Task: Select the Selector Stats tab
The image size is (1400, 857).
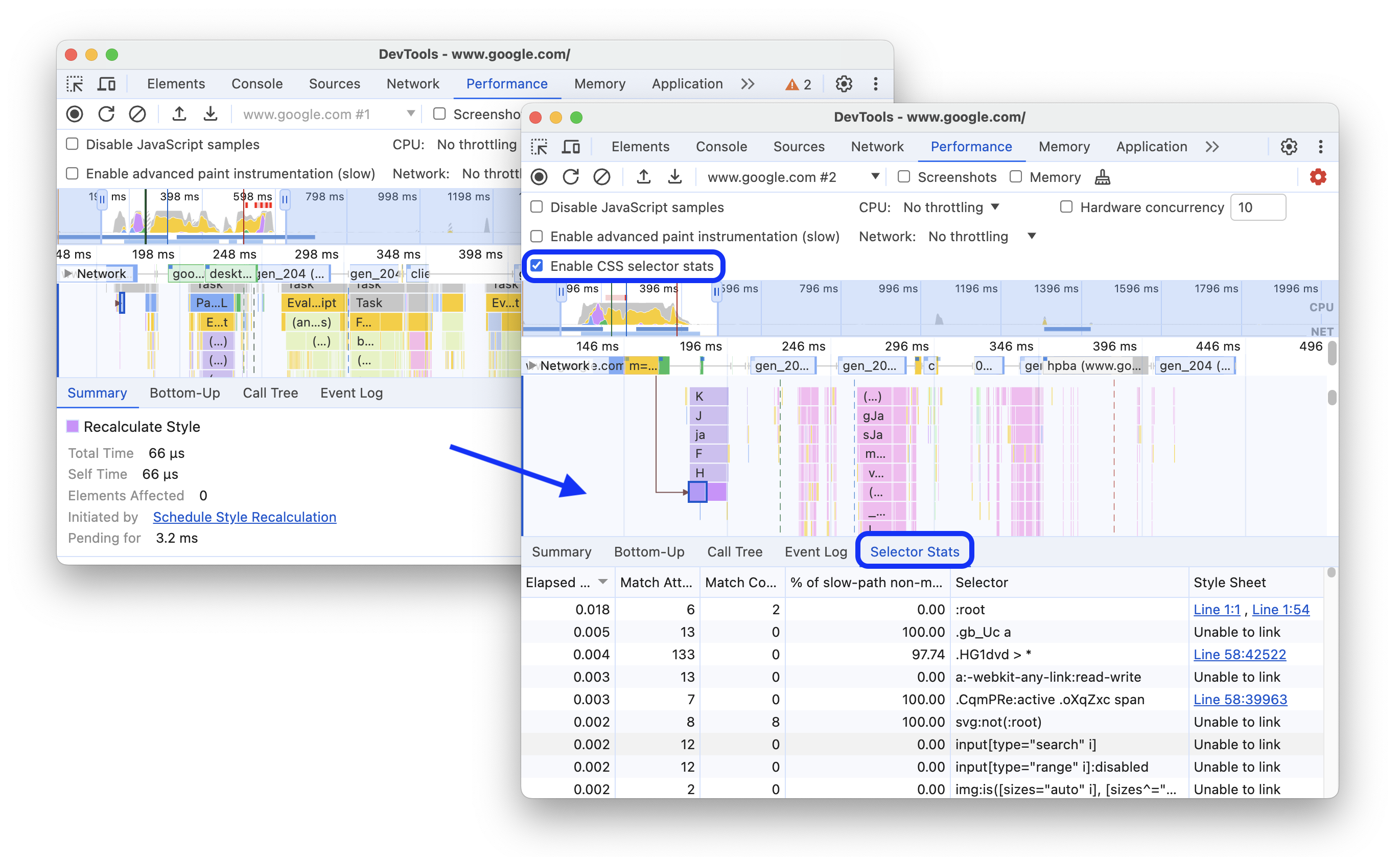Action: 913,551
